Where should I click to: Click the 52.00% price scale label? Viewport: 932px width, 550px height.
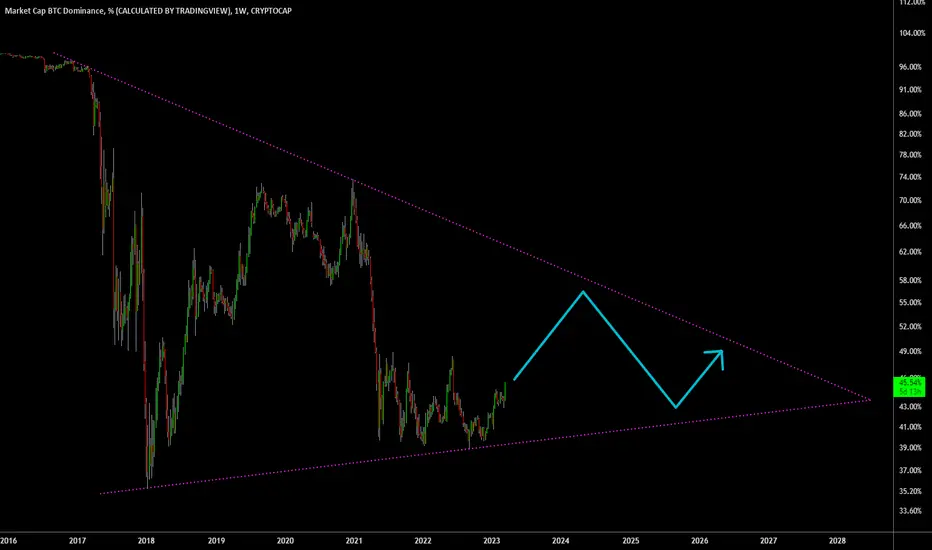(x=911, y=327)
